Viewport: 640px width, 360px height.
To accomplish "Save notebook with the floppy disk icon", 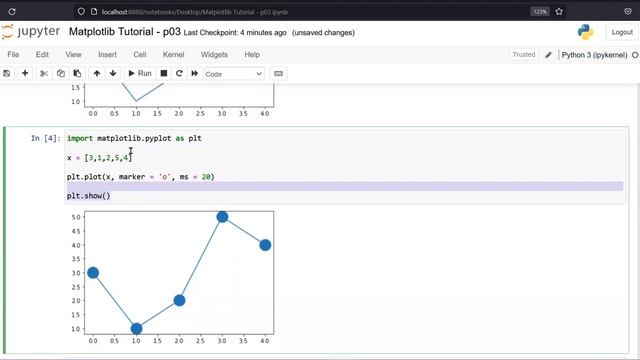I will (x=7, y=73).
